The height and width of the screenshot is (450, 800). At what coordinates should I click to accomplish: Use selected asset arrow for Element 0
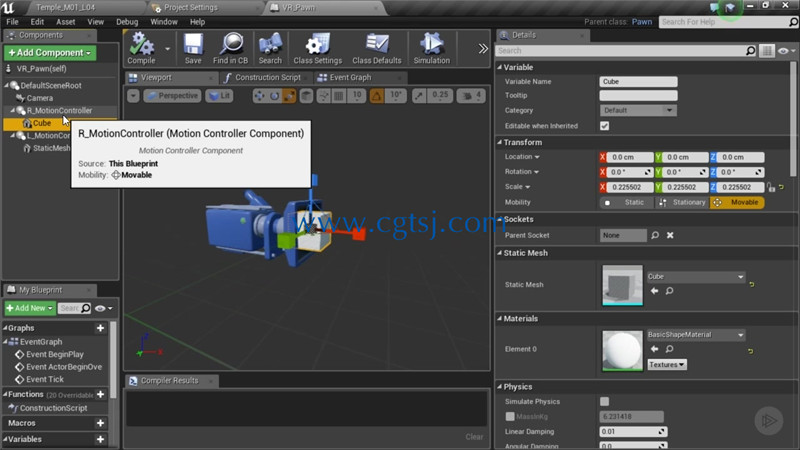click(x=655, y=349)
